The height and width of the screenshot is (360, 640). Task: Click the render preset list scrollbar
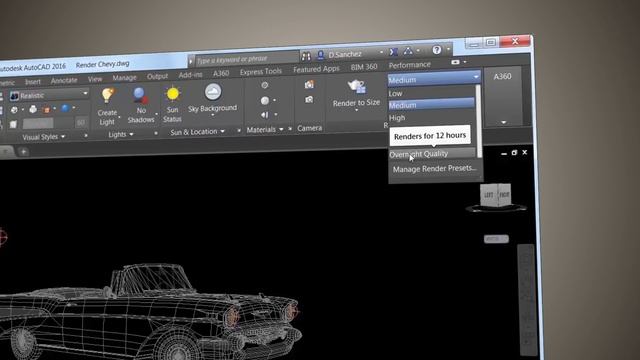click(479, 121)
